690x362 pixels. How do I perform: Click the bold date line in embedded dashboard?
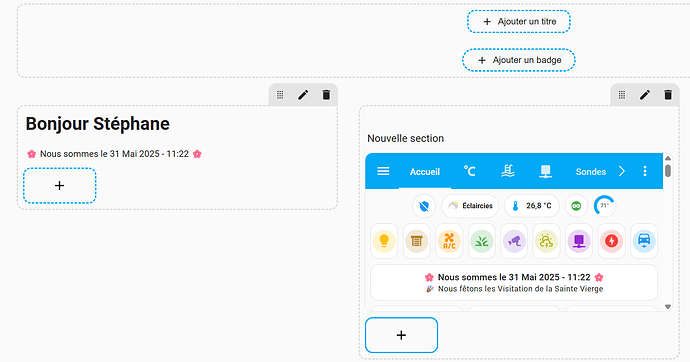pos(514,278)
